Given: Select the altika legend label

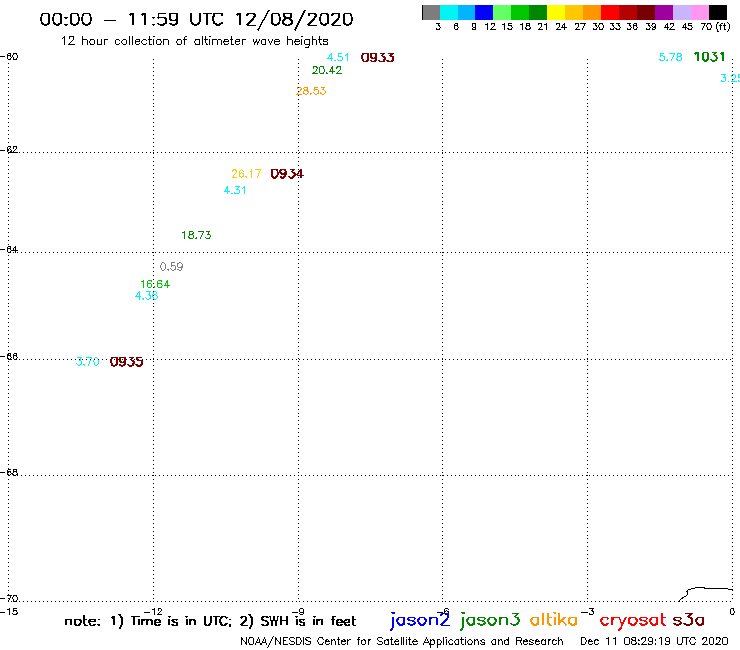Looking at the screenshot, I should [554, 619].
